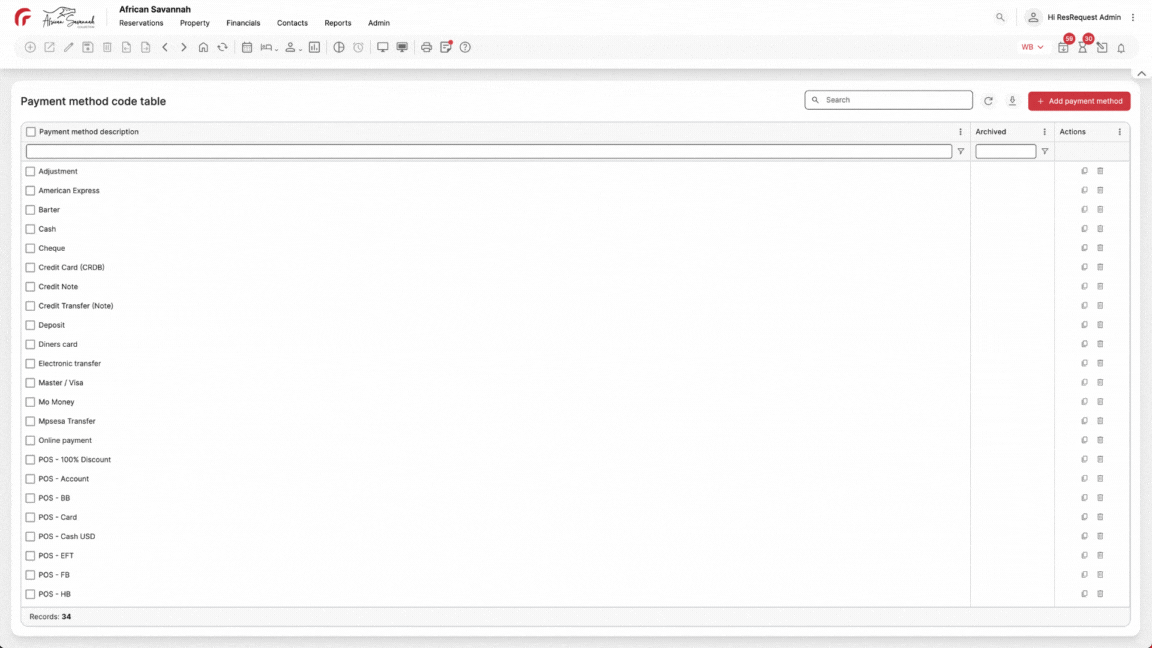Screen dimensions: 1152x648
Task: Click the magnifier search icon in the top bar
Action: 1000,17
